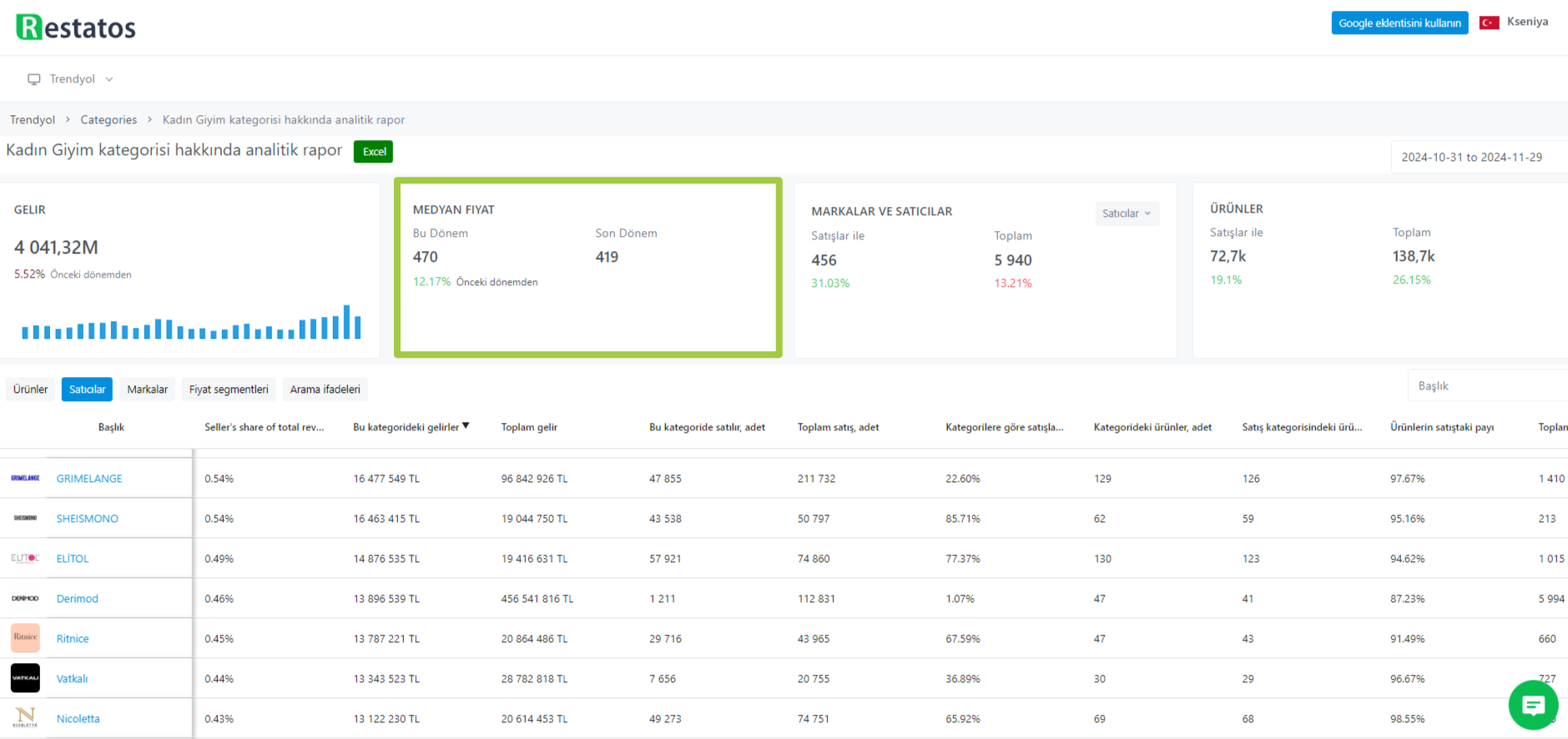Open the Arama ifadeleri tab
The image size is (1568, 739).
[325, 390]
